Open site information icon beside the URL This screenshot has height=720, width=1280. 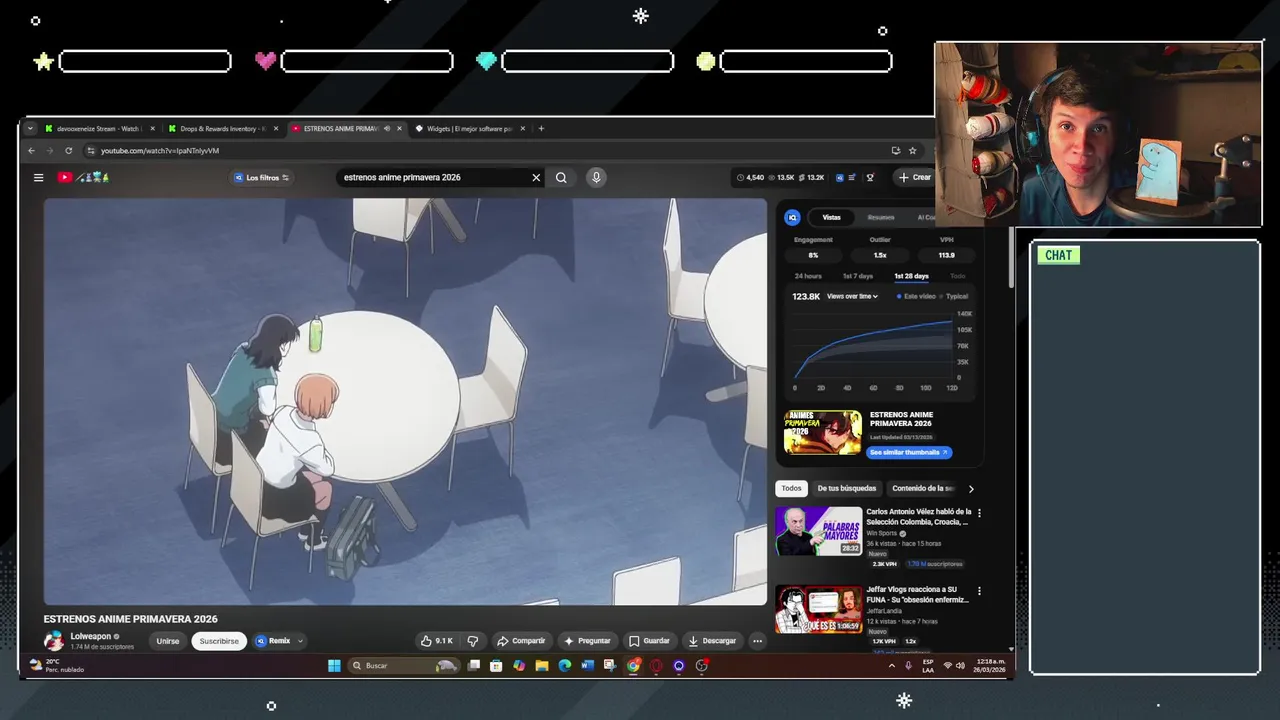[x=91, y=150]
